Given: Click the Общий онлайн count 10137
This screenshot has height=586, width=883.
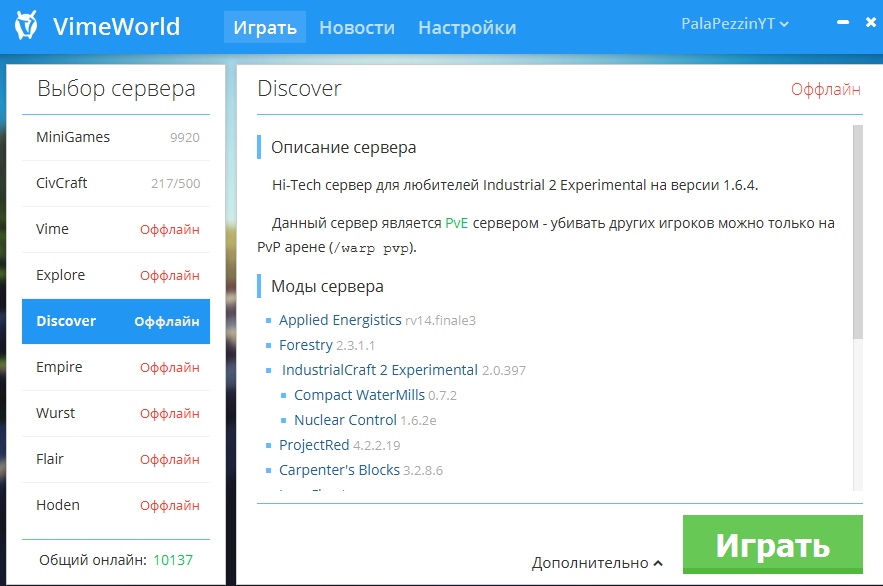Looking at the screenshot, I should (173, 560).
